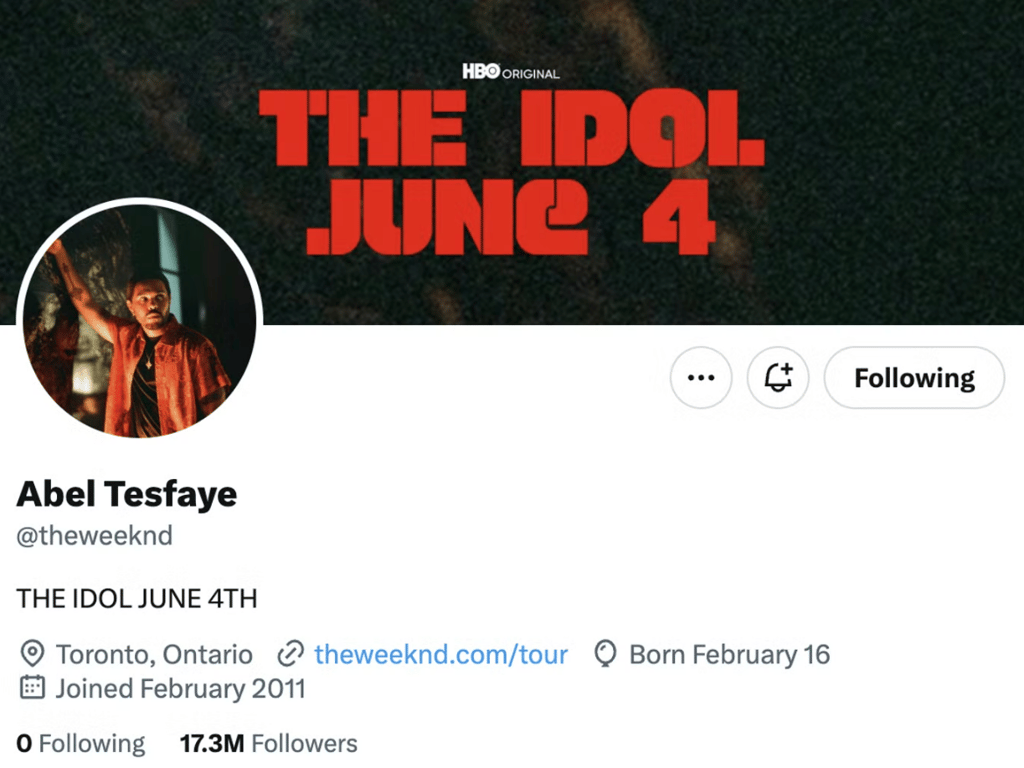The width and height of the screenshot is (1024, 768).
Task: Click the link chain icon
Action: pyautogui.click(x=291, y=654)
